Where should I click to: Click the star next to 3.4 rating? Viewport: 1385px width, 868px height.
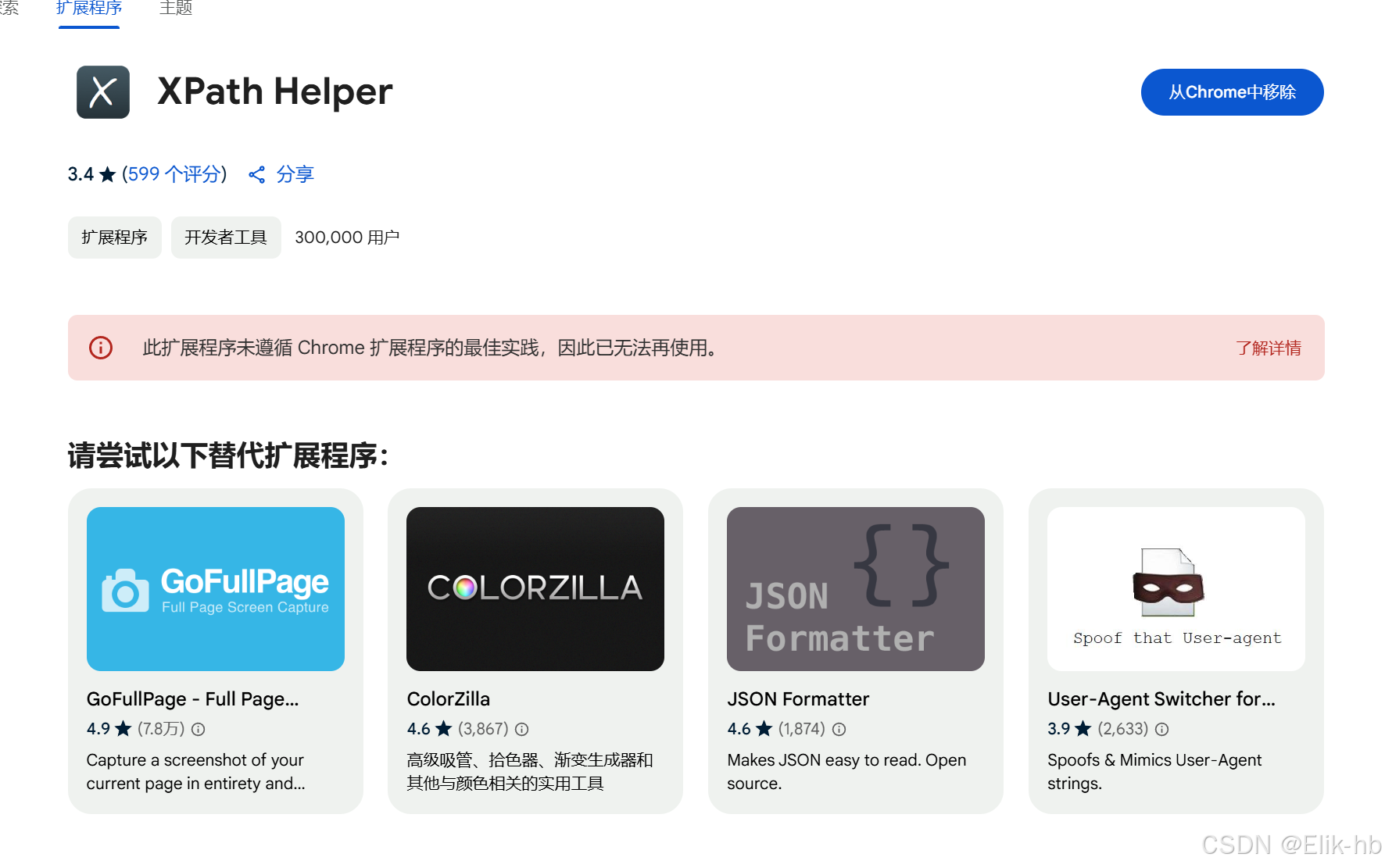[x=107, y=173]
